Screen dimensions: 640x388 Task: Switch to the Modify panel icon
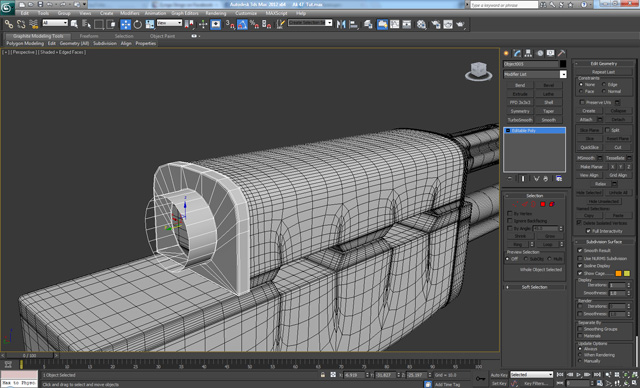[x=518, y=53]
